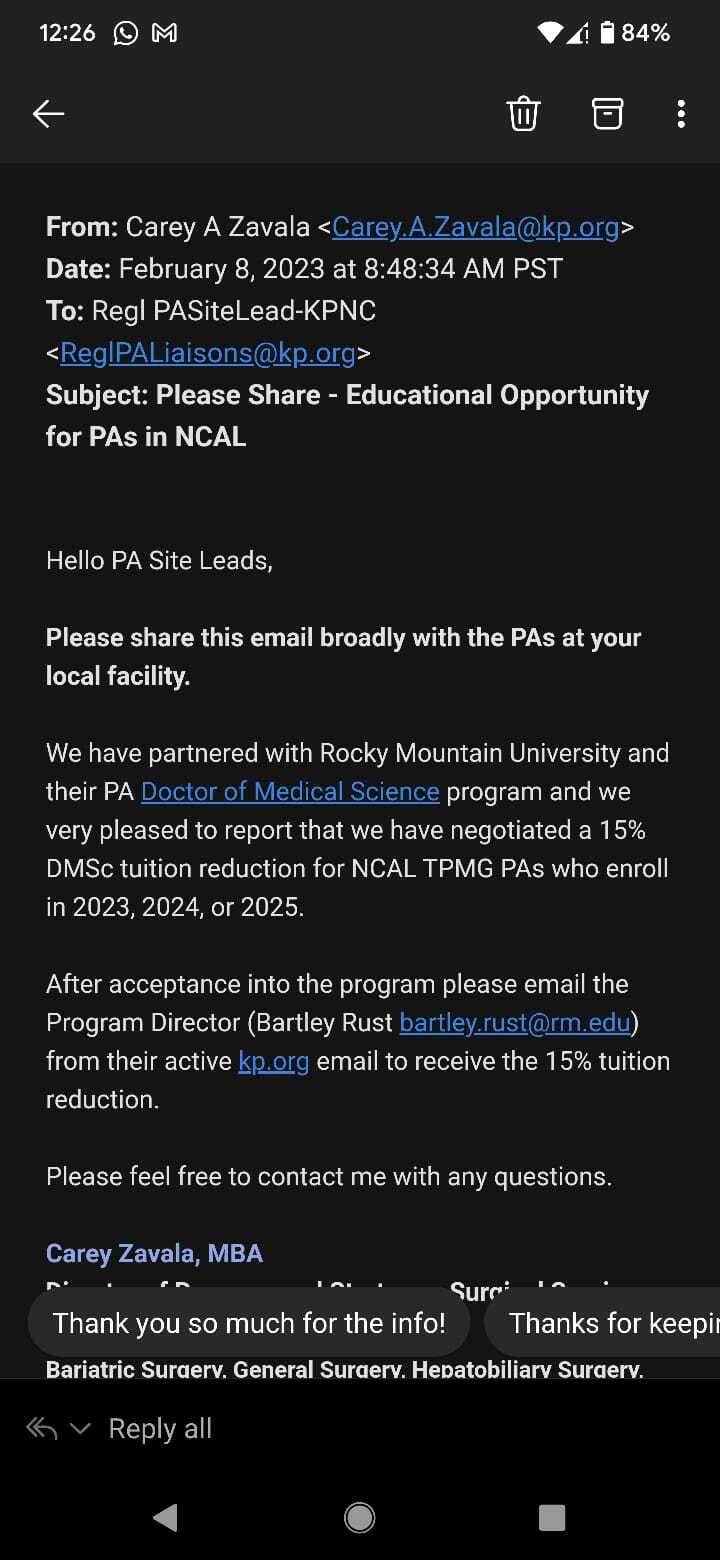Select "Thank you so much for the info!" reply
The width and height of the screenshot is (720, 1560).
tap(249, 1323)
